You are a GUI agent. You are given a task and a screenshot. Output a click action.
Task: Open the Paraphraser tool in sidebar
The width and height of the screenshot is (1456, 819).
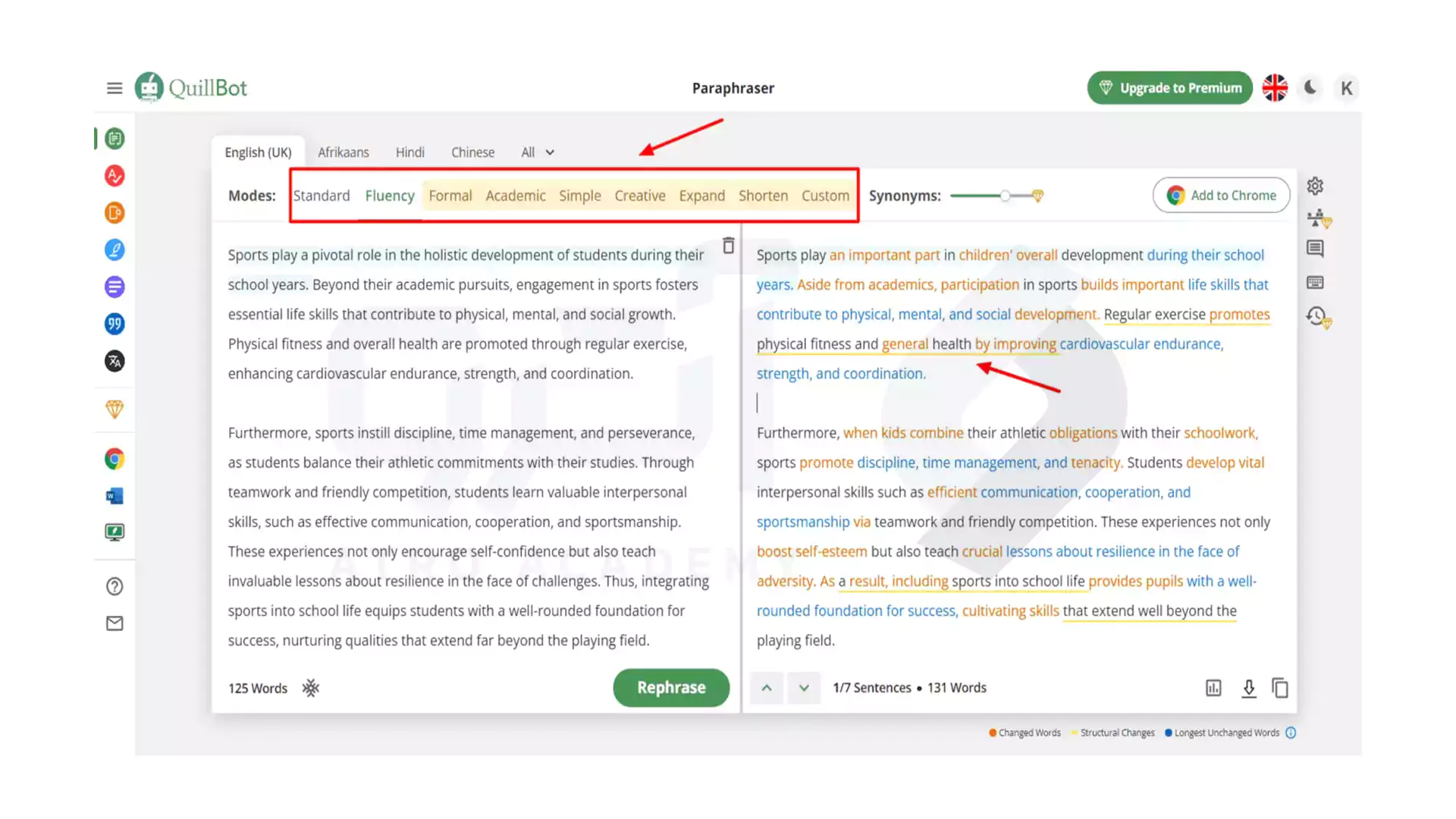[115, 139]
